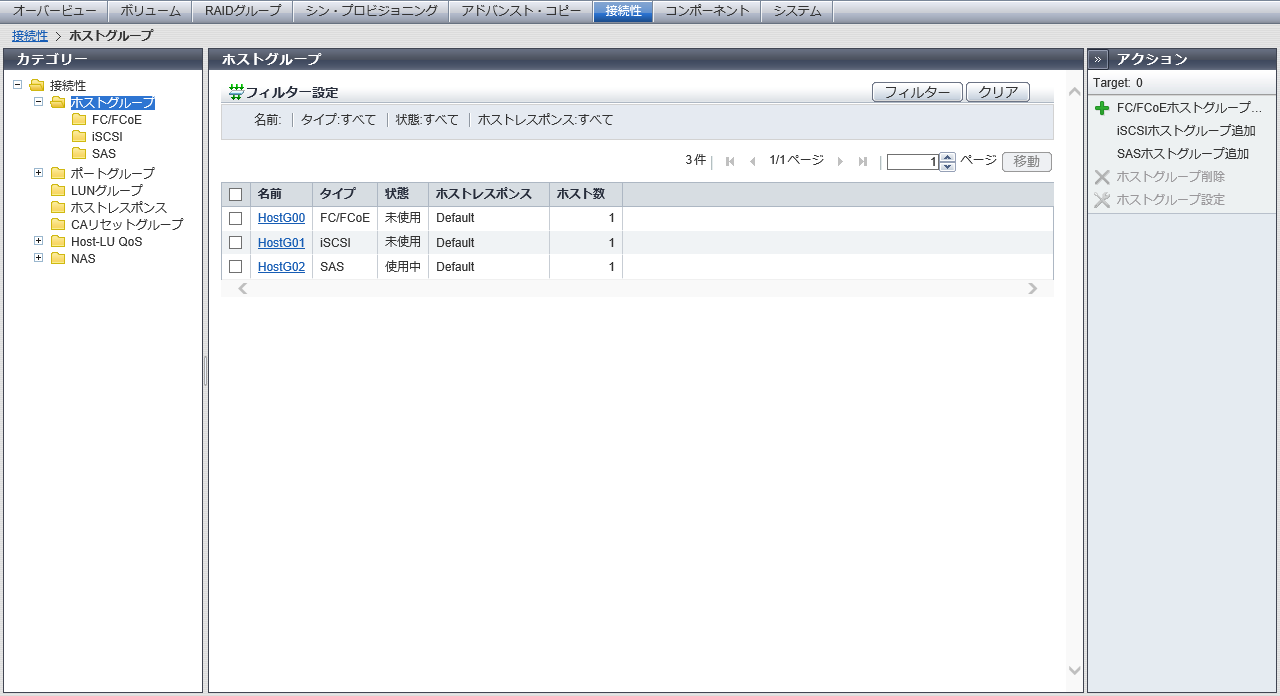This screenshot has height=696, width=1280.
Task: Click the iSCSI folder icon in tree
Action: click(79, 137)
